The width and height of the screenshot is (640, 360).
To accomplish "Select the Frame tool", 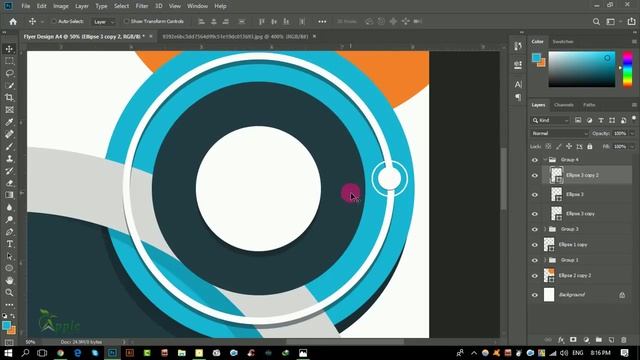I will (x=9, y=110).
